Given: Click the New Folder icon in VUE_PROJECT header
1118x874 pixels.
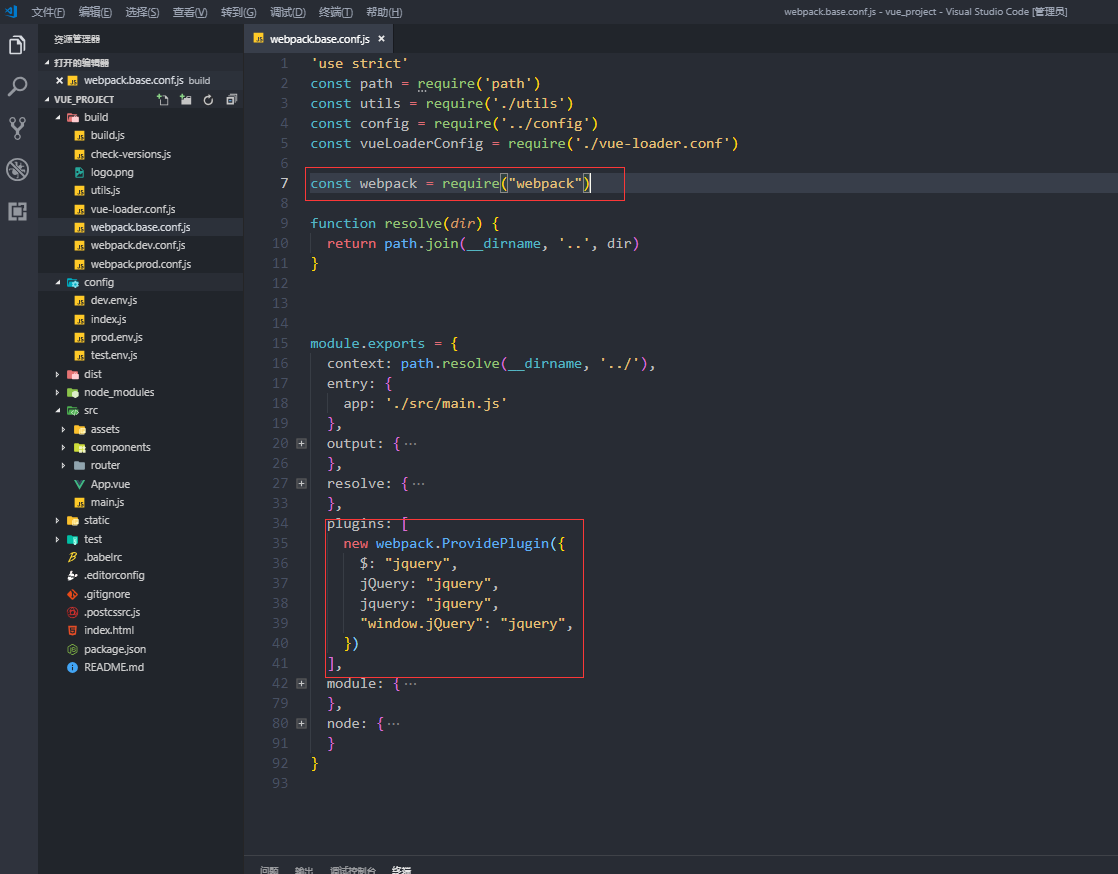Looking at the screenshot, I should point(185,100).
